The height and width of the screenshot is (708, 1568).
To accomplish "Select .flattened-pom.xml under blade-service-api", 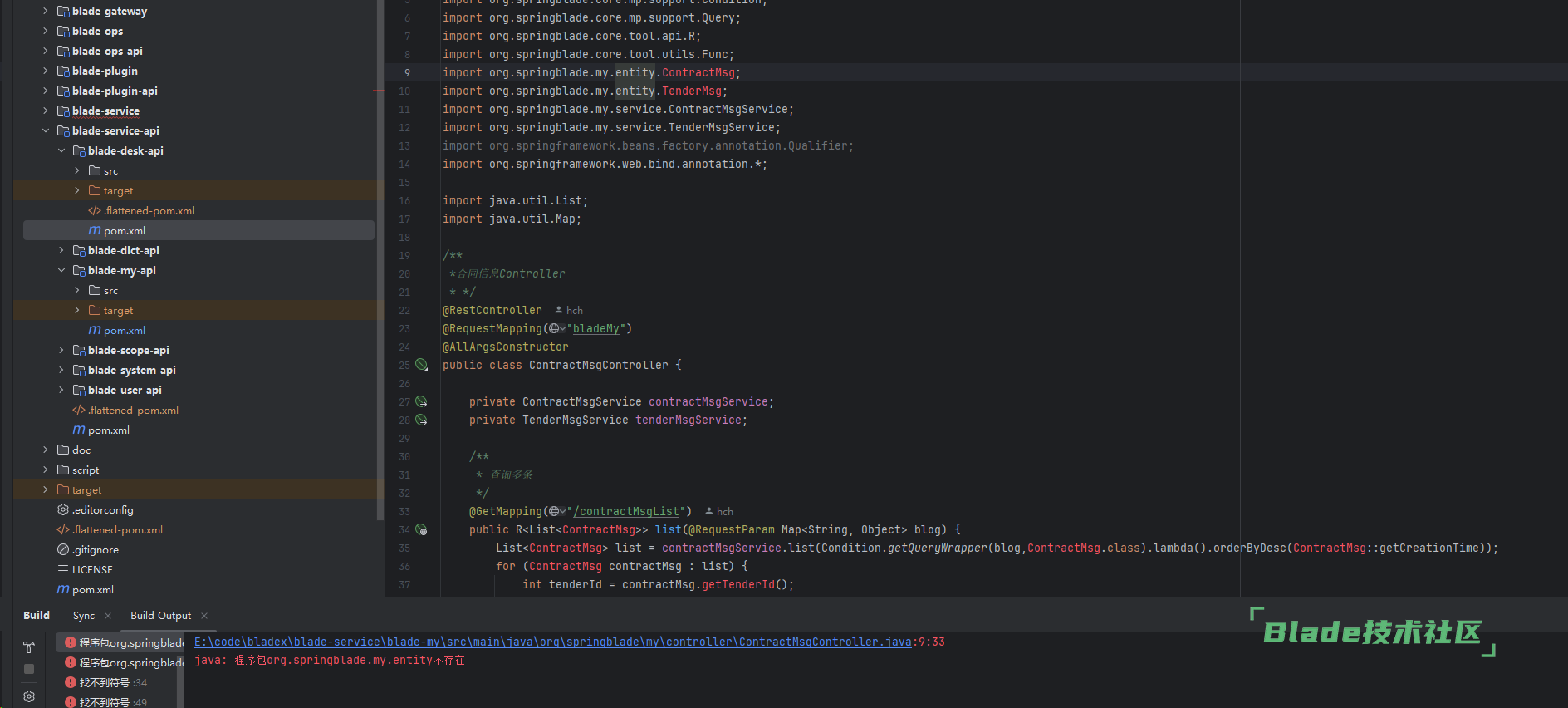I will [x=133, y=410].
